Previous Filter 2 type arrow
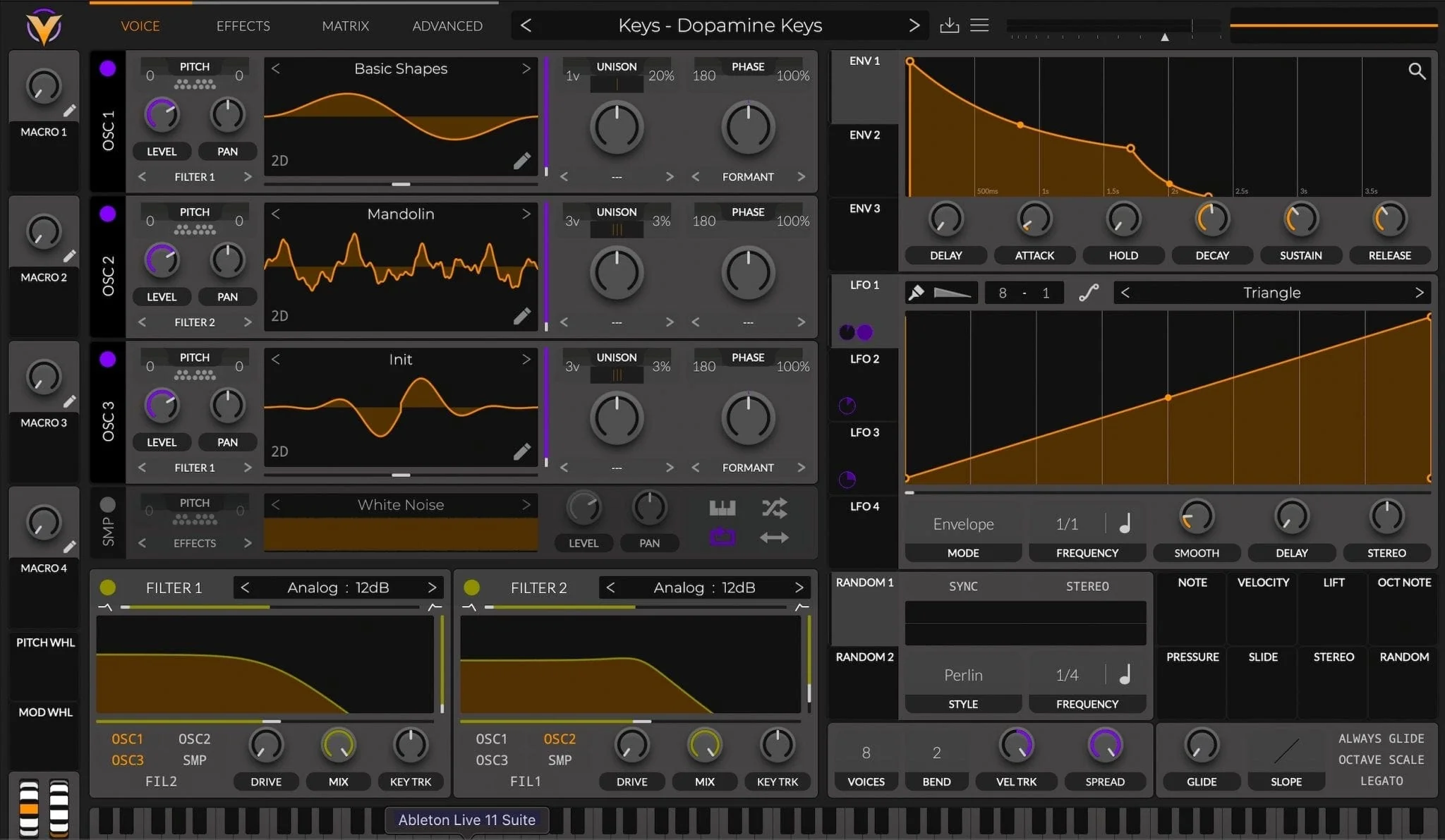Viewport: 1445px width, 840px height. tap(610, 588)
